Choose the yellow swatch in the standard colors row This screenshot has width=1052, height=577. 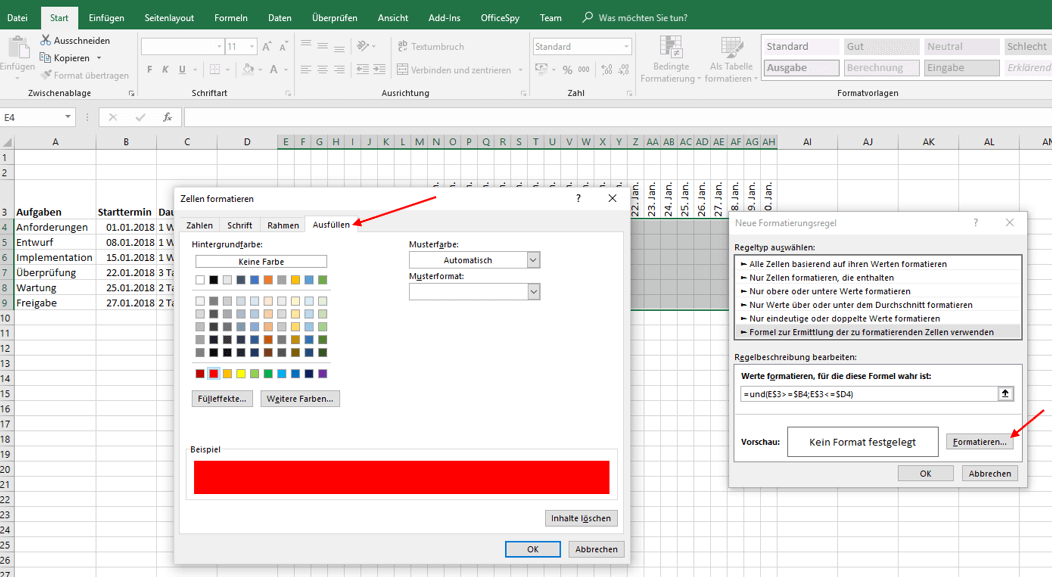(241, 374)
